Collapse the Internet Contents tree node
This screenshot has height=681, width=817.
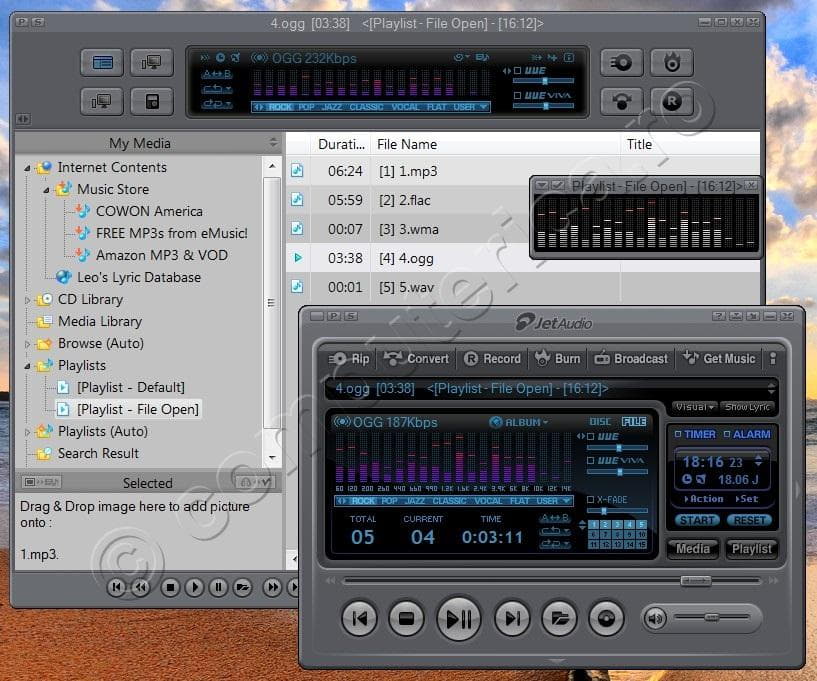(x=27, y=168)
